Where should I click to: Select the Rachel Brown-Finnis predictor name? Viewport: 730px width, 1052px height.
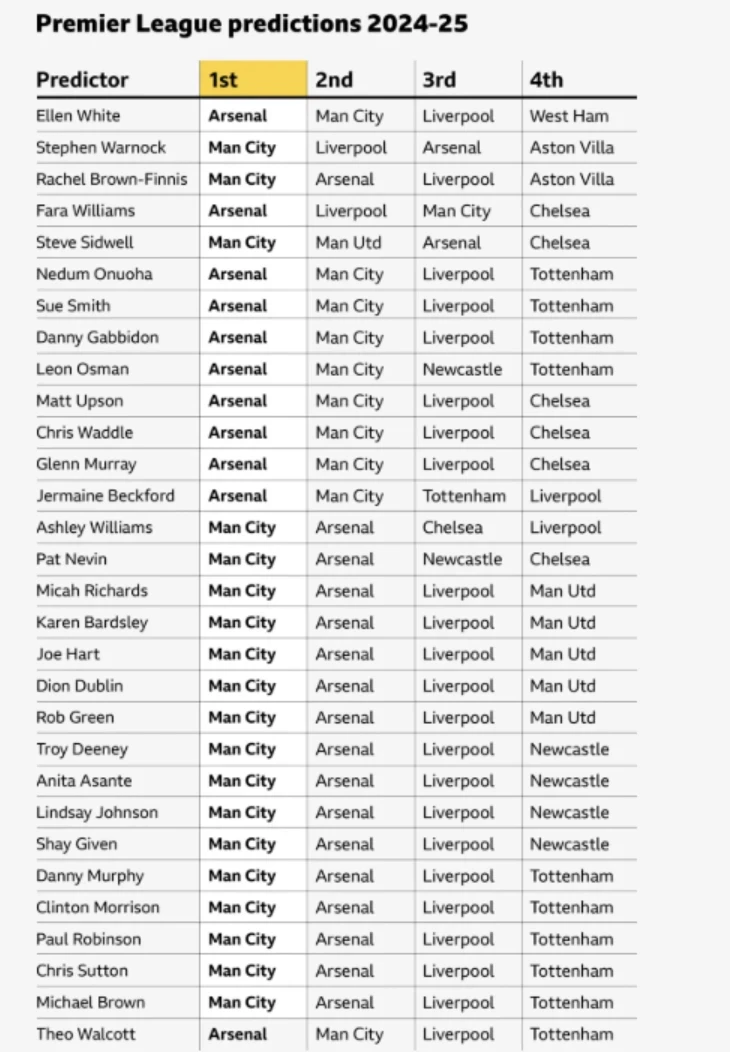(x=111, y=179)
